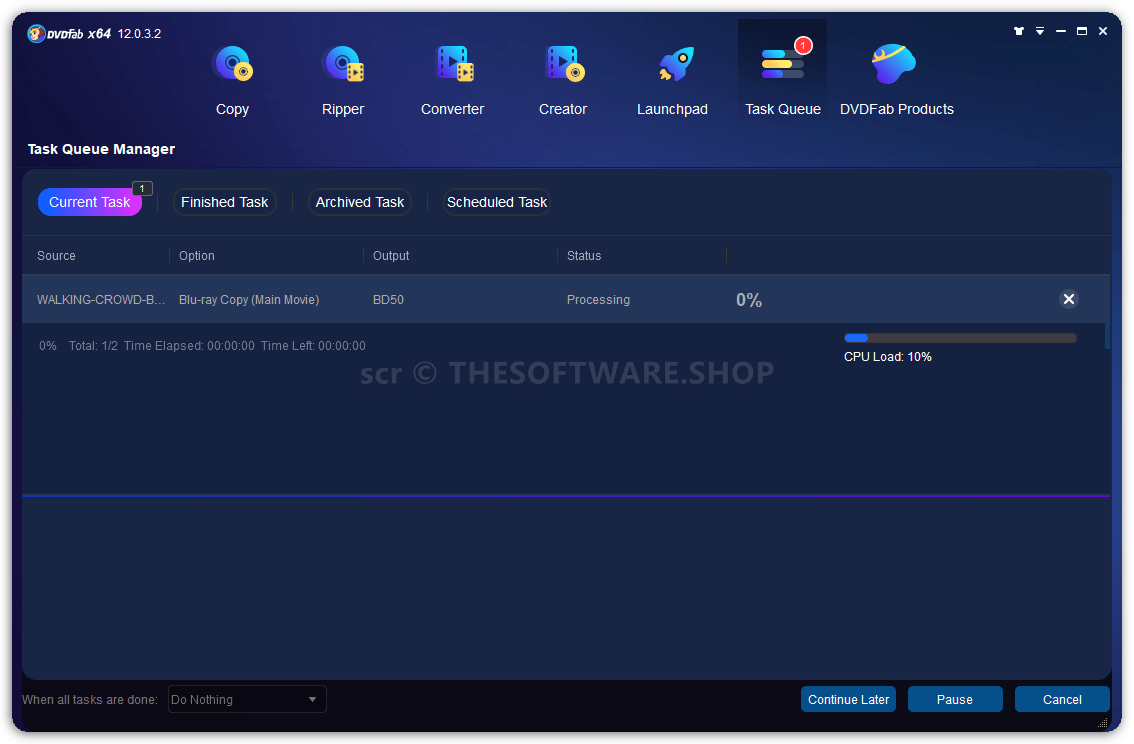The height and width of the screenshot is (744, 1134).
Task: Click the CPU Load: 10% label
Action: click(887, 357)
